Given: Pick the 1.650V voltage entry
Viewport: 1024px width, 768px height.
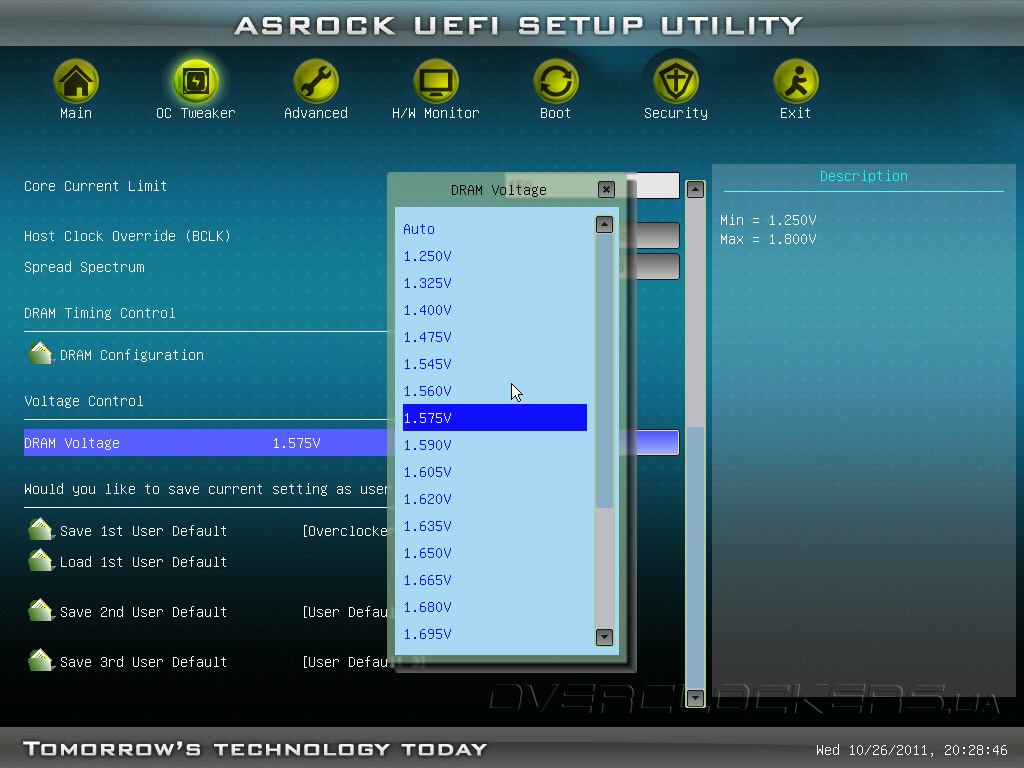Looking at the screenshot, I should click(494, 553).
